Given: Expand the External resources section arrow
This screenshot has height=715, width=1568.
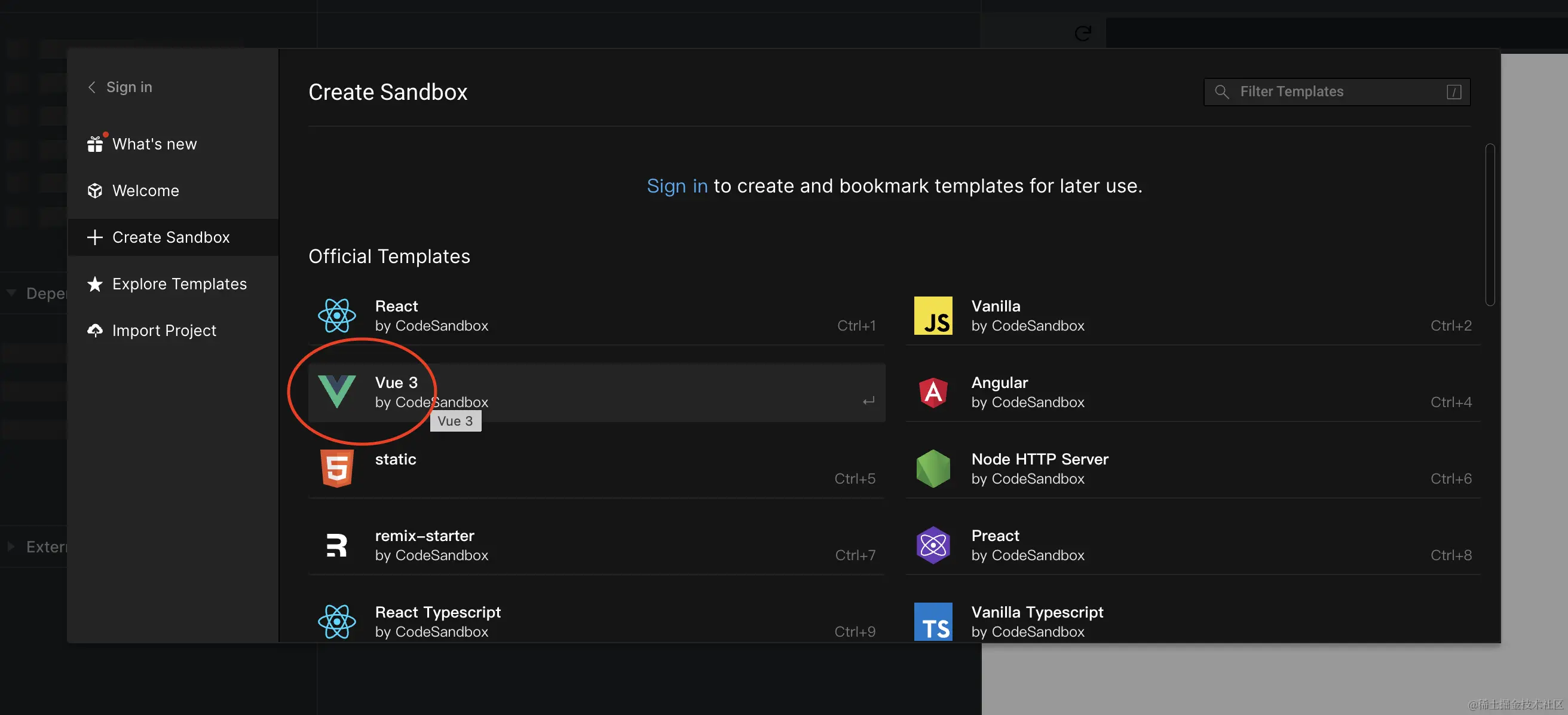Looking at the screenshot, I should [x=11, y=547].
